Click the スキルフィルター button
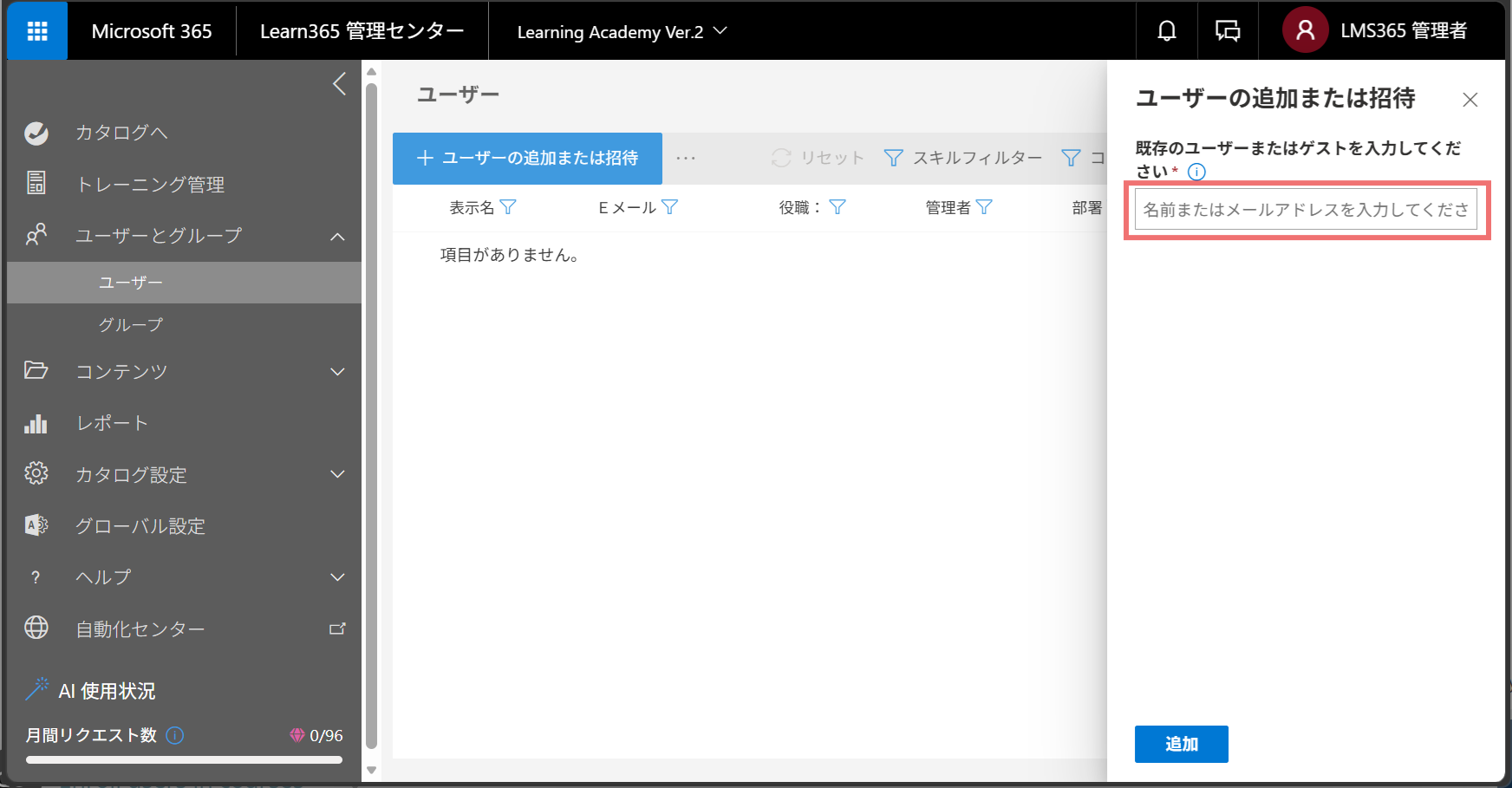 pyautogui.click(x=963, y=158)
